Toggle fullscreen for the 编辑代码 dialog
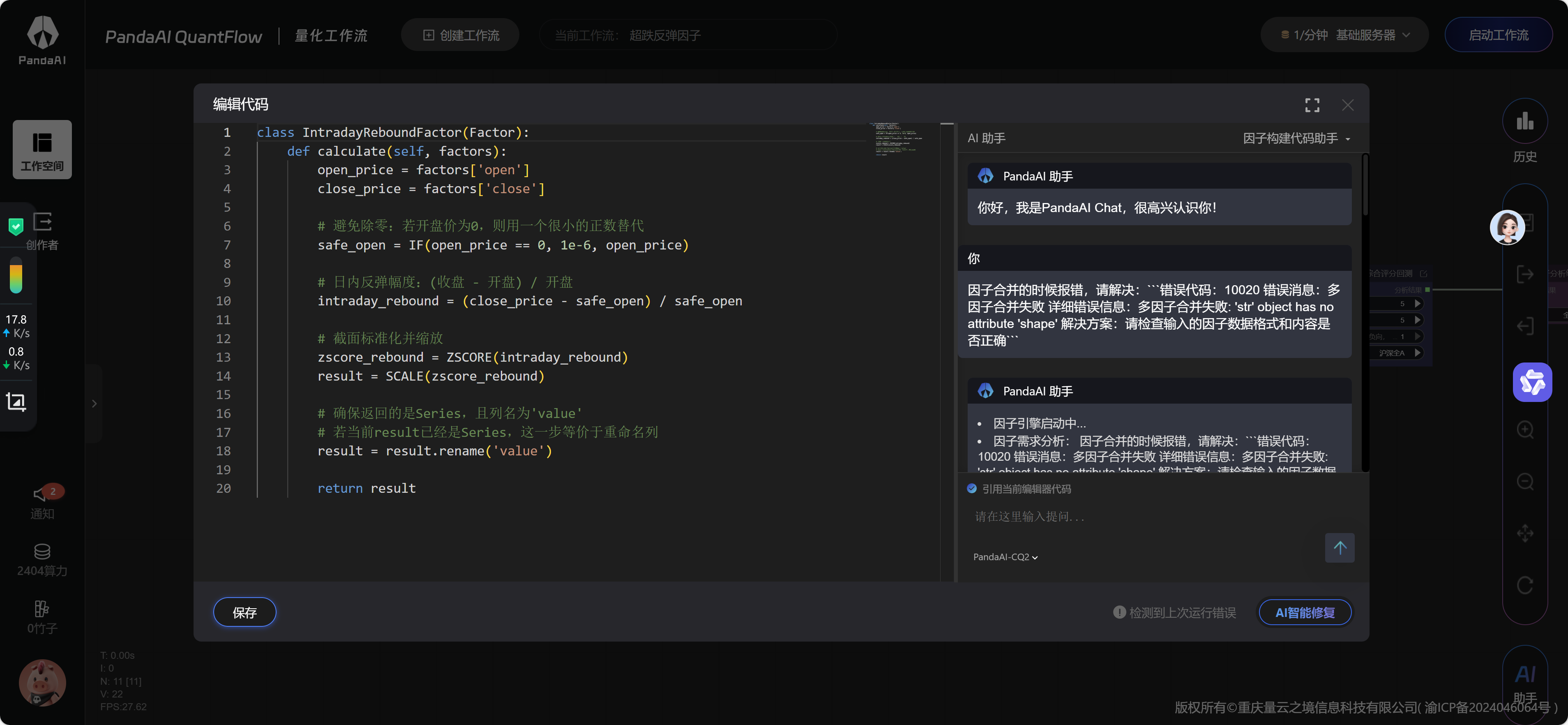Image resolution: width=1568 pixels, height=725 pixels. click(1312, 105)
